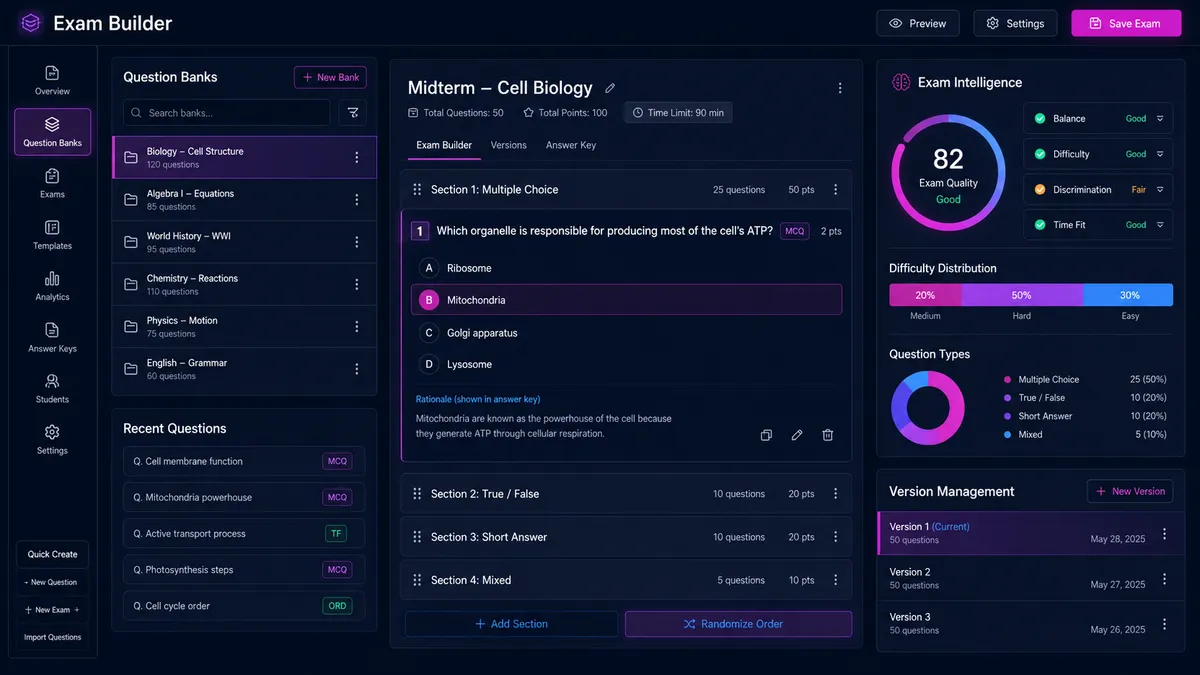
Task: Open recent question Cell membrane function
Action: 244,461
